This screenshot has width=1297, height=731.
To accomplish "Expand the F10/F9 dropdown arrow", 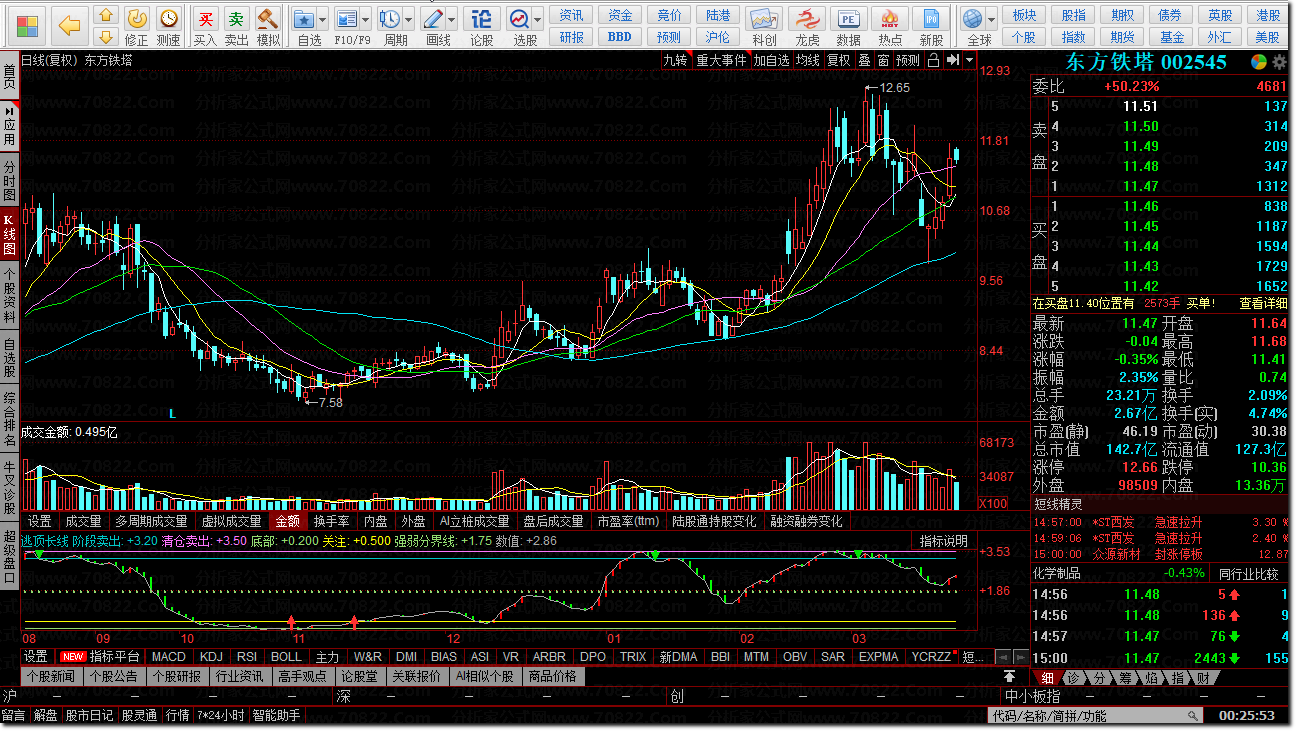I will pyautogui.click(x=366, y=19).
